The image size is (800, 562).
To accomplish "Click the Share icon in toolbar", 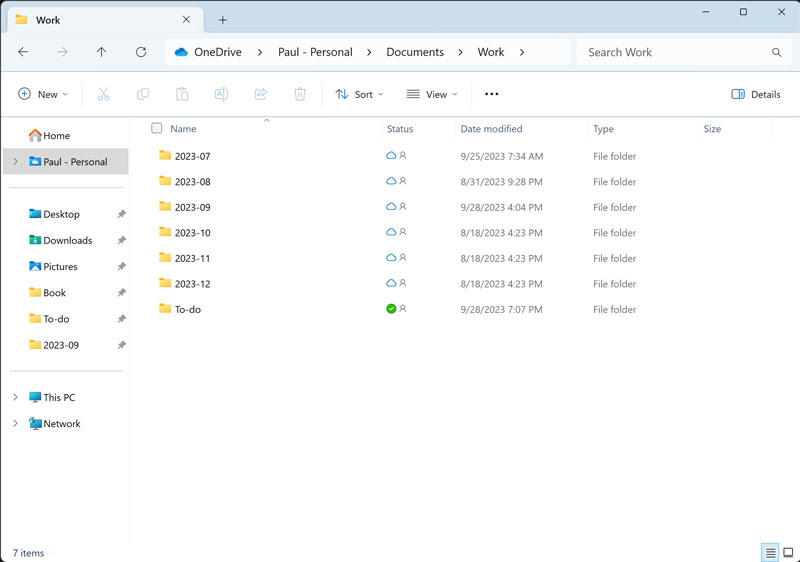I will point(260,94).
